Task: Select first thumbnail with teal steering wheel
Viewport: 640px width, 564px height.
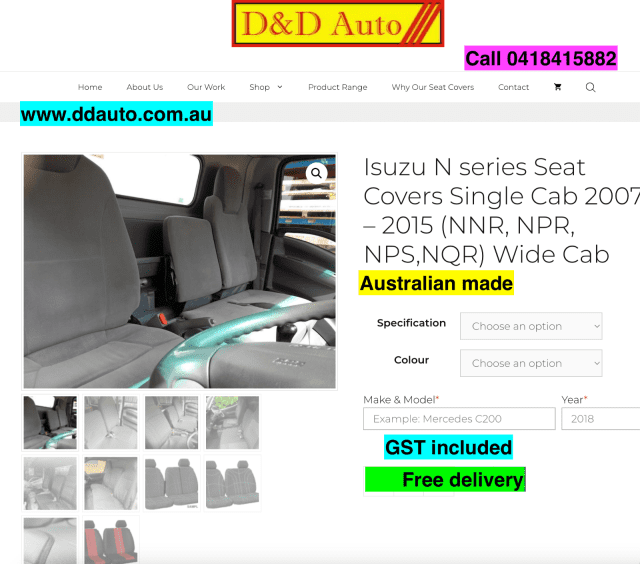Action: pos(50,422)
